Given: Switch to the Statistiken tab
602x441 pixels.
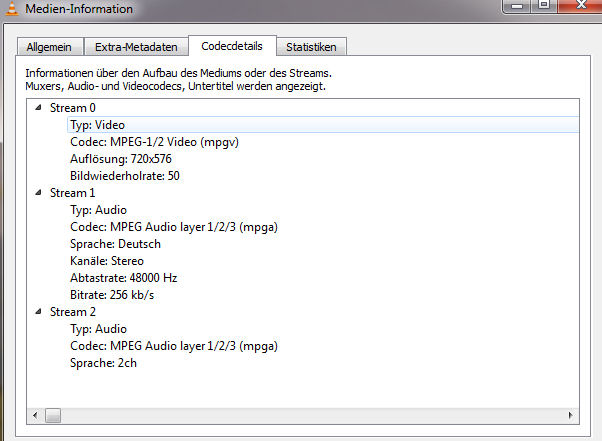Looking at the screenshot, I should coord(311,47).
